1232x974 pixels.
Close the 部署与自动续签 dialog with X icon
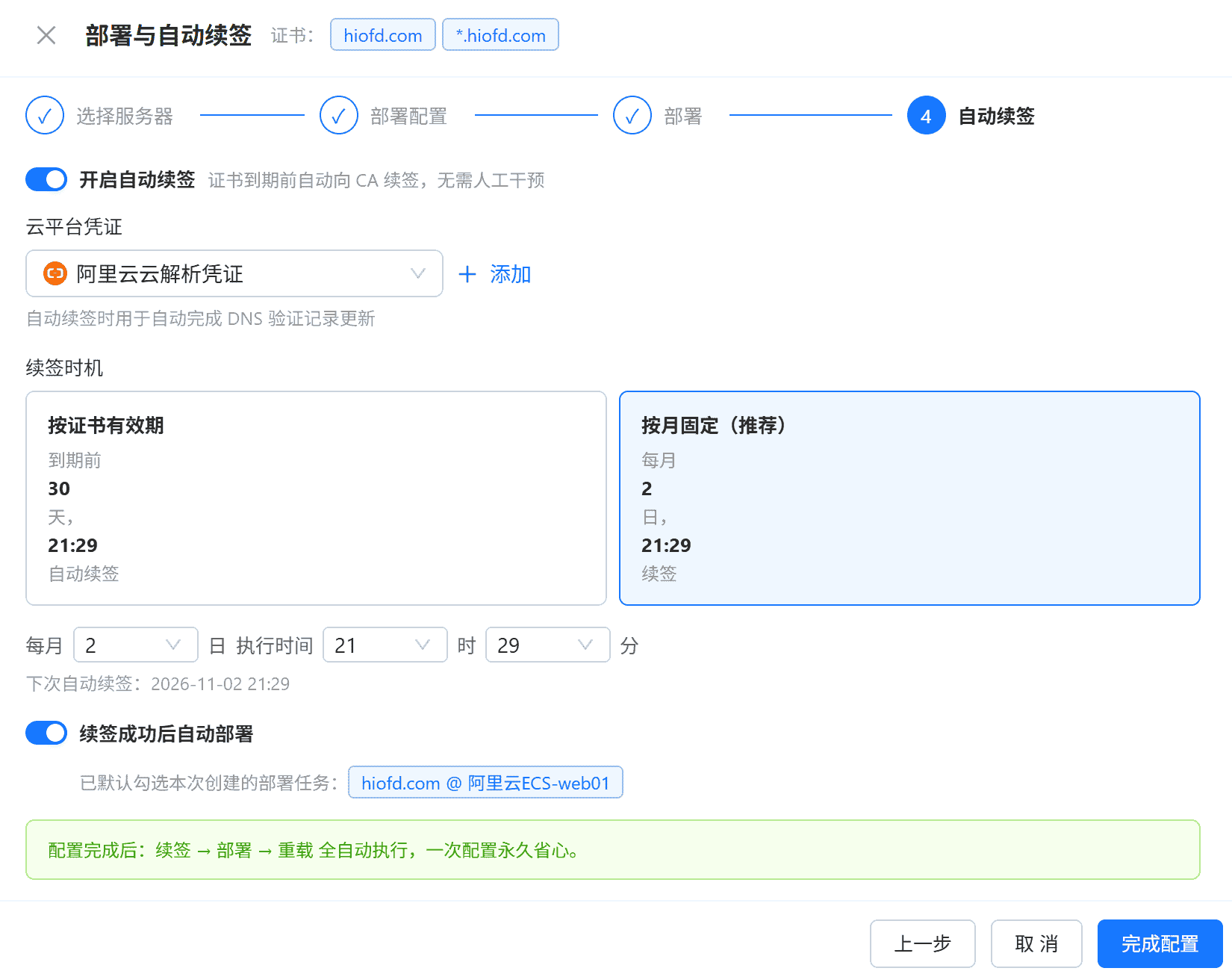(46, 35)
